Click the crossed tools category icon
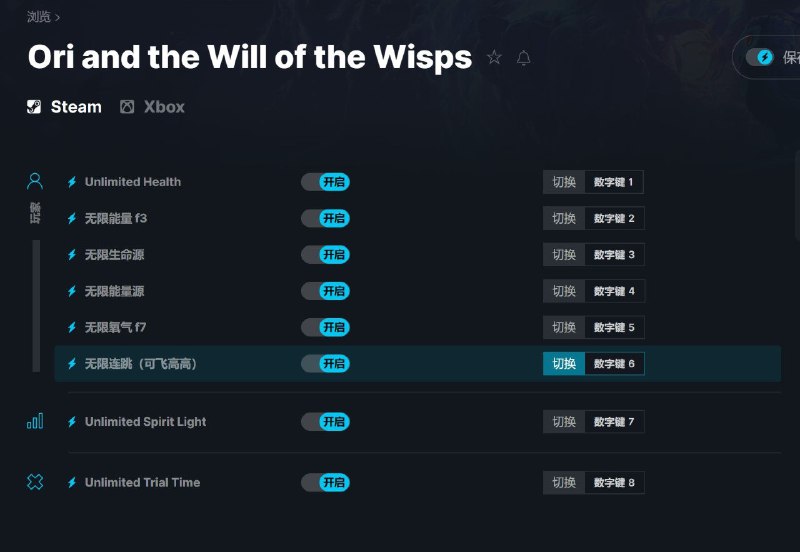This screenshot has width=800, height=552. pyautogui.click(x=35, y=482)
